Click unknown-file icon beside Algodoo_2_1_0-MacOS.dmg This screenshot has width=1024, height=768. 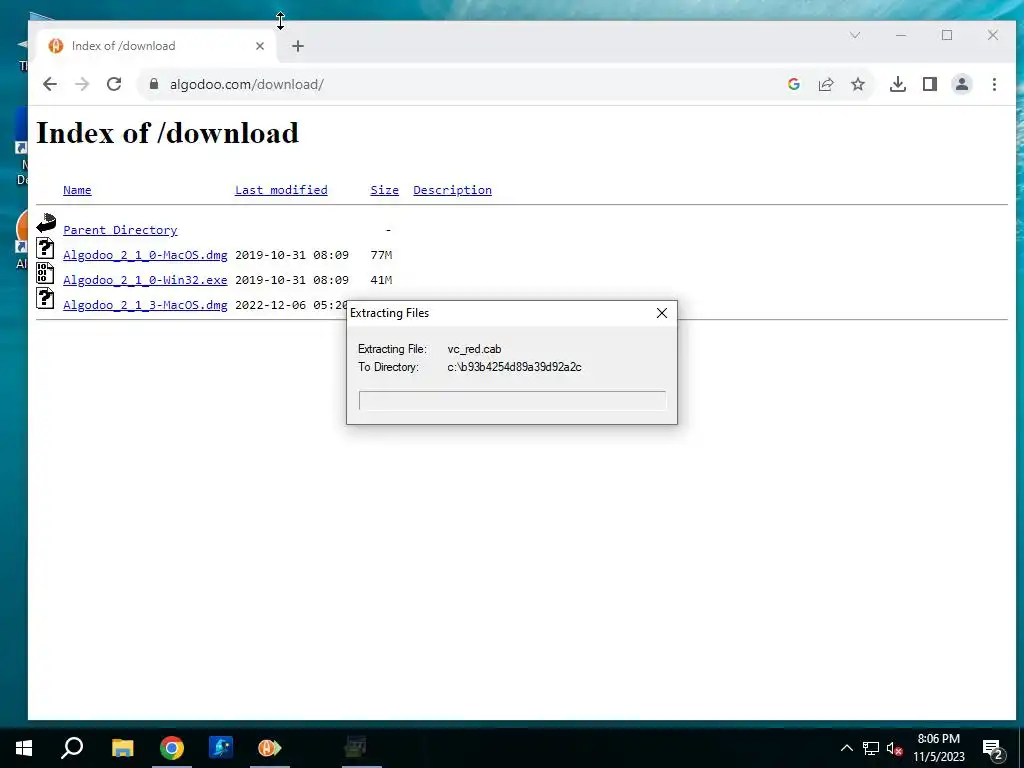pos(45,248)
